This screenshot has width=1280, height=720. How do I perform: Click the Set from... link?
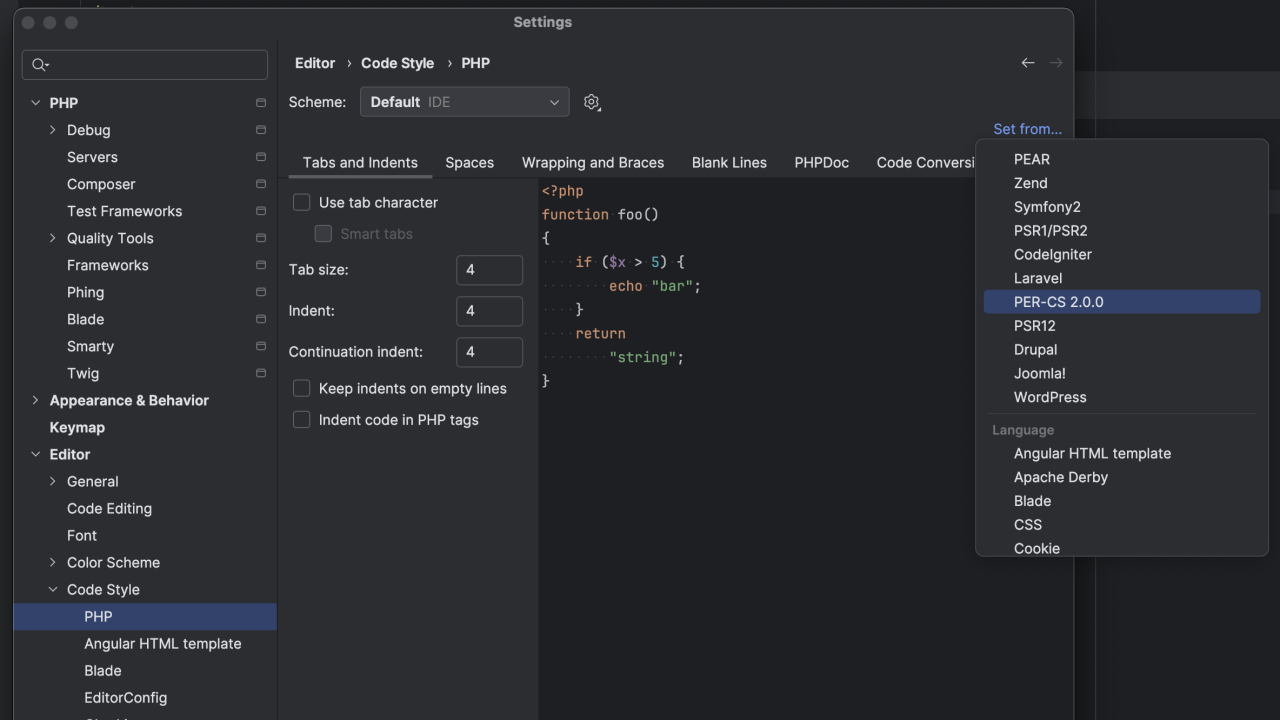coord(1027,129)
